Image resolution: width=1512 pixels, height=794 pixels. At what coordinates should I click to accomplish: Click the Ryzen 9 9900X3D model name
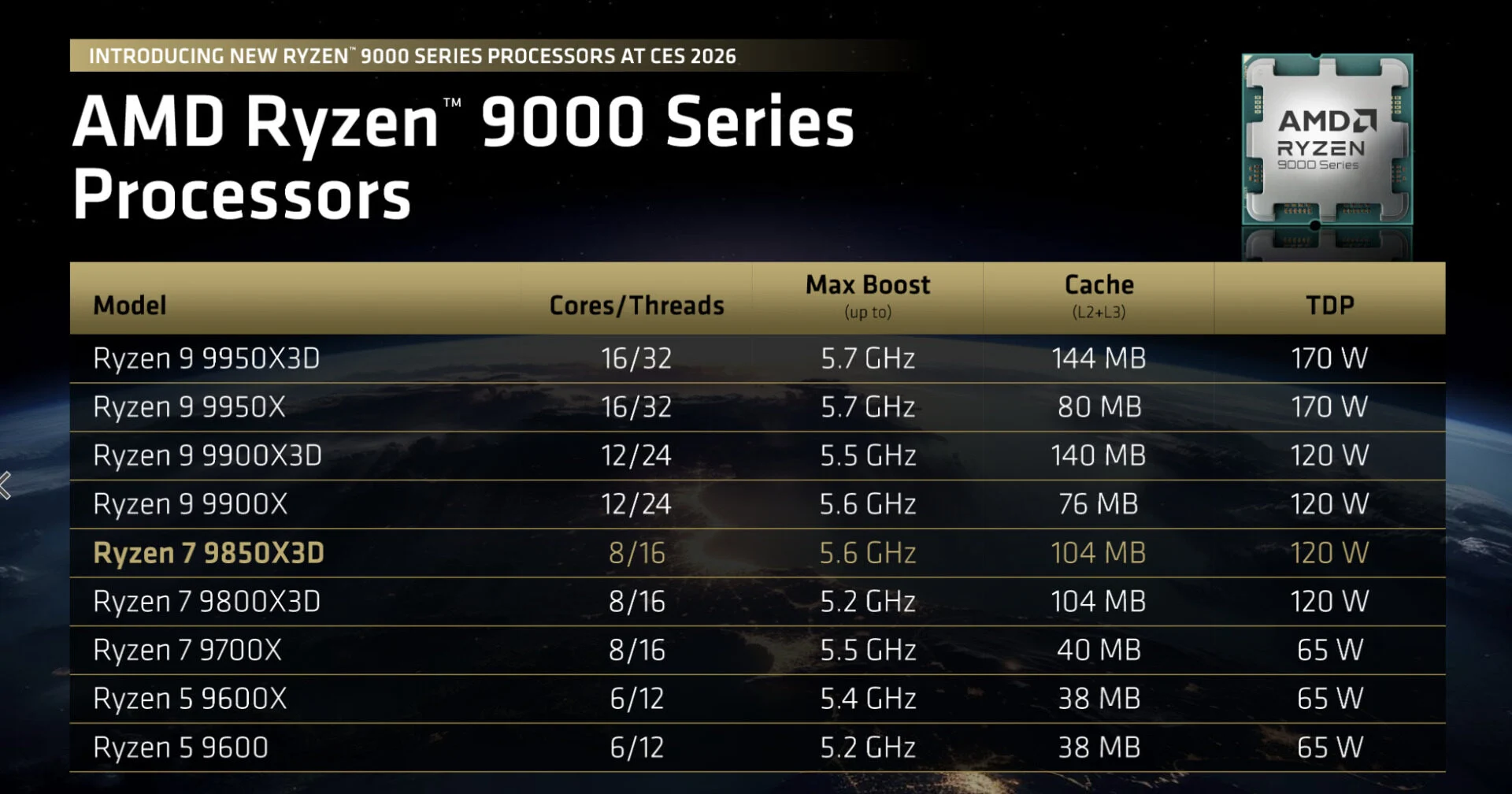(207, 455)
